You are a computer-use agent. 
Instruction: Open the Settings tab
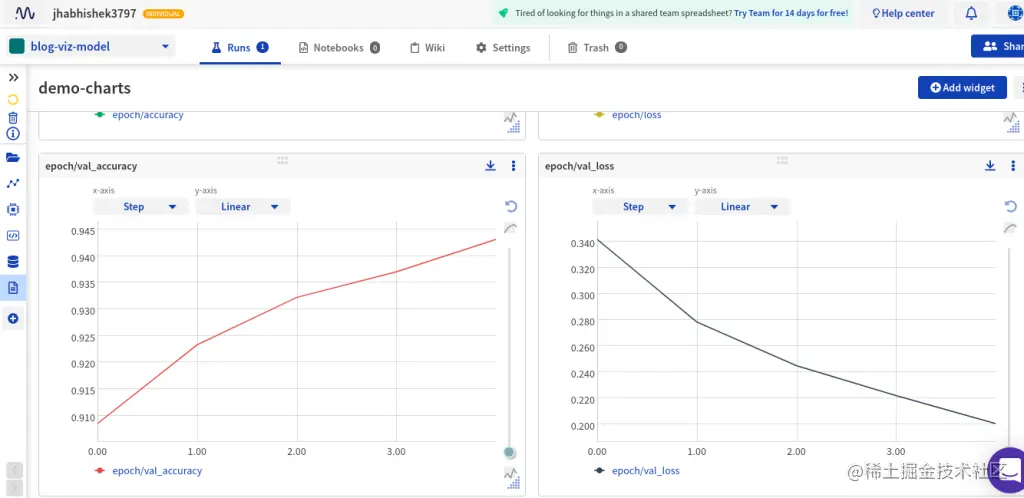click(503, 48)
